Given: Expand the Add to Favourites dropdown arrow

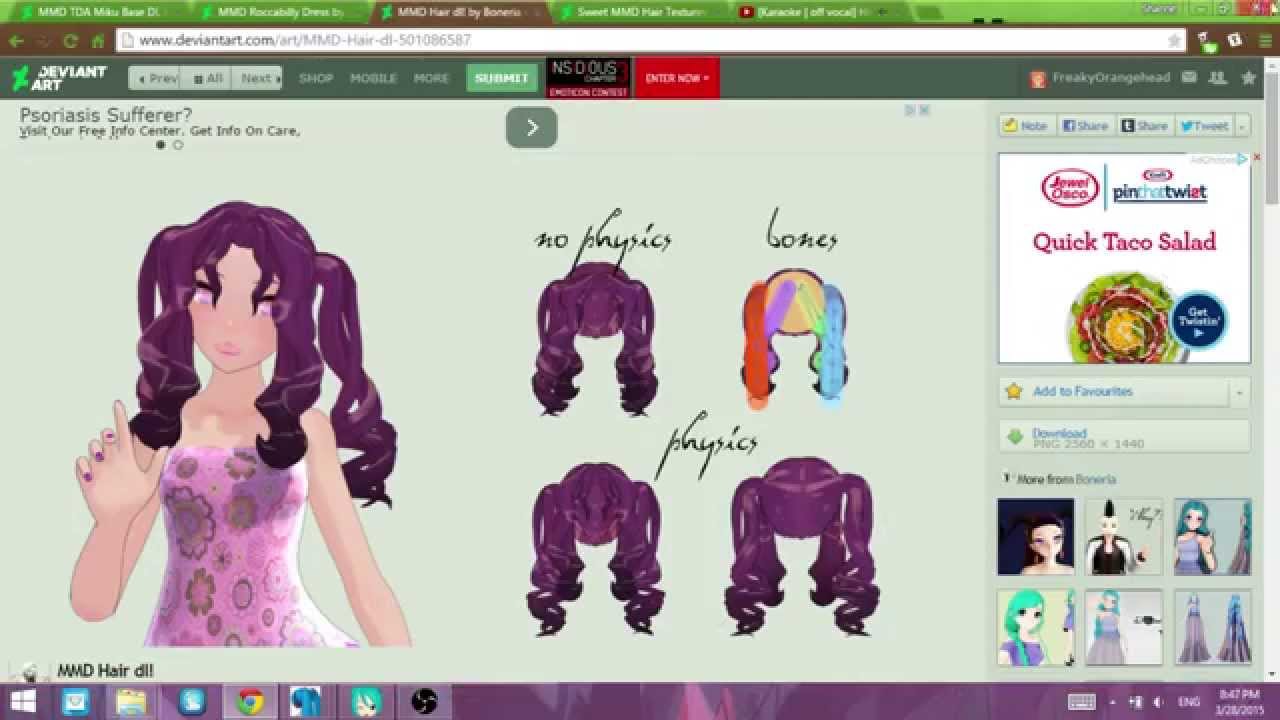Looking at the screenshot, I should 1240,391.
